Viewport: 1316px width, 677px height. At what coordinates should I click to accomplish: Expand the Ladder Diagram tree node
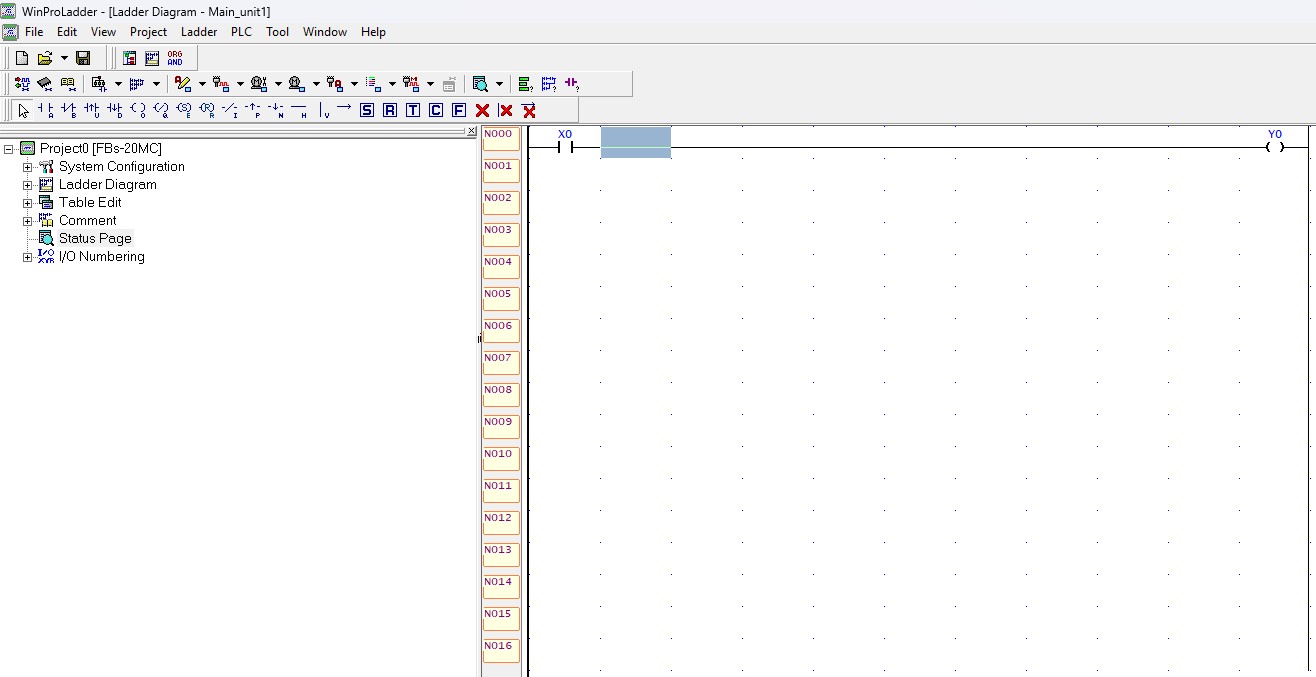point(28,185)
